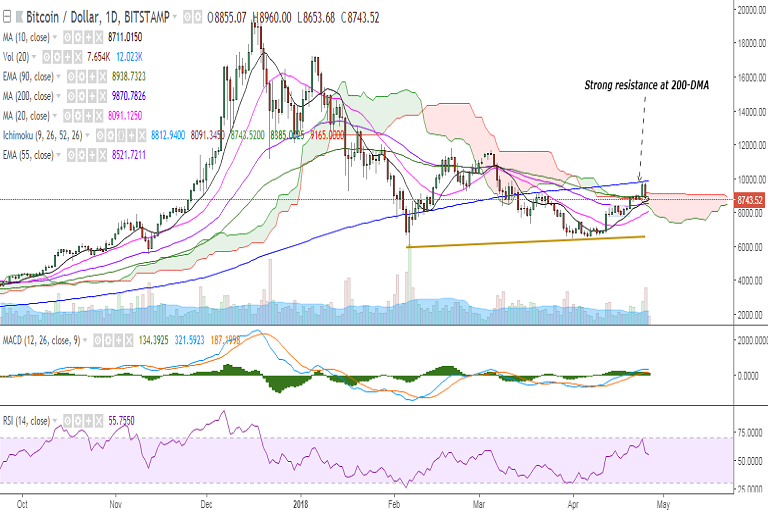Click plus icon on MA (20, close) row
The image size is (768, 512).
[x=89, y=116]
